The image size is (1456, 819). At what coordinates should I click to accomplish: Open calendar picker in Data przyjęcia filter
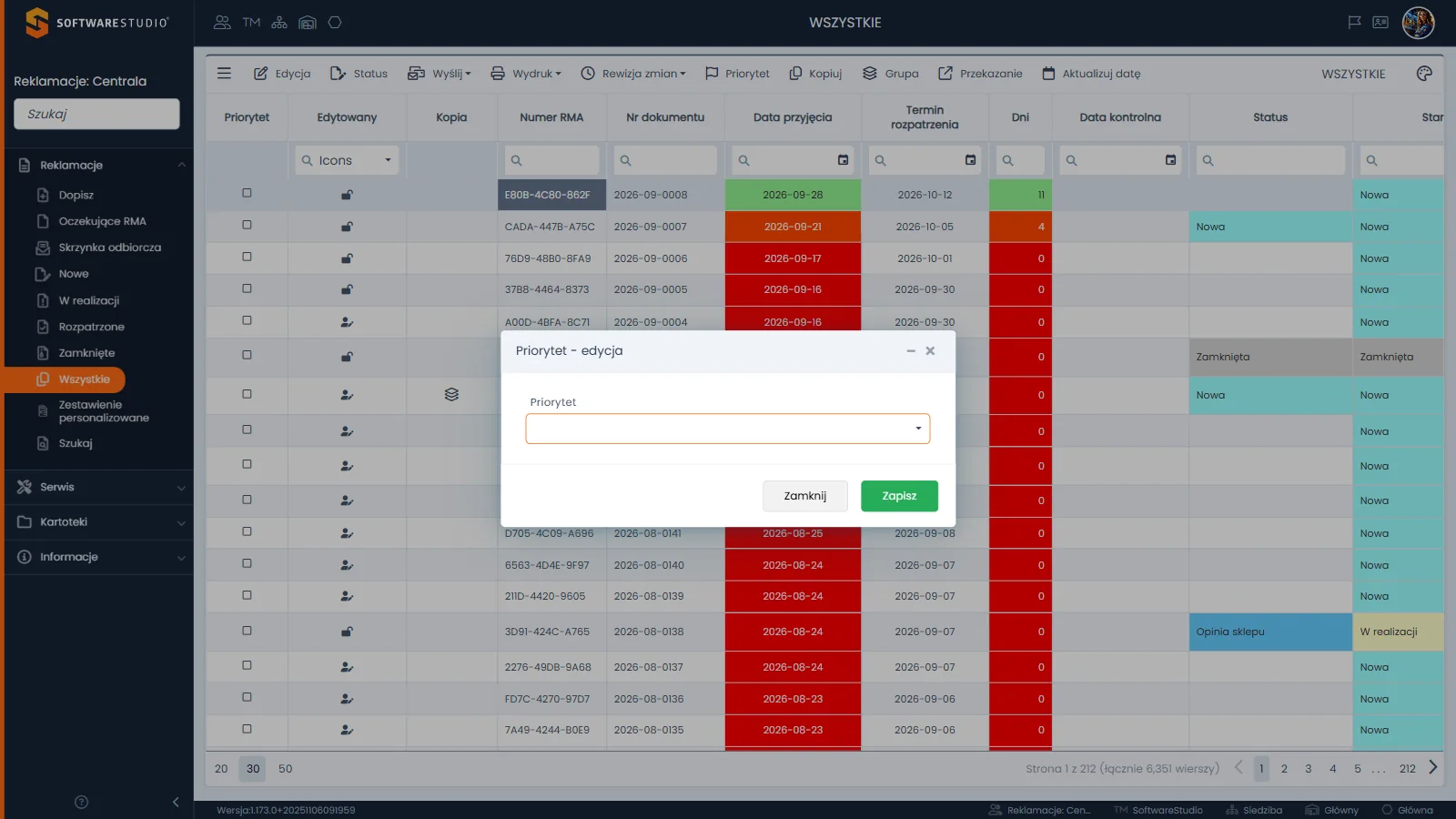(843, 160)
